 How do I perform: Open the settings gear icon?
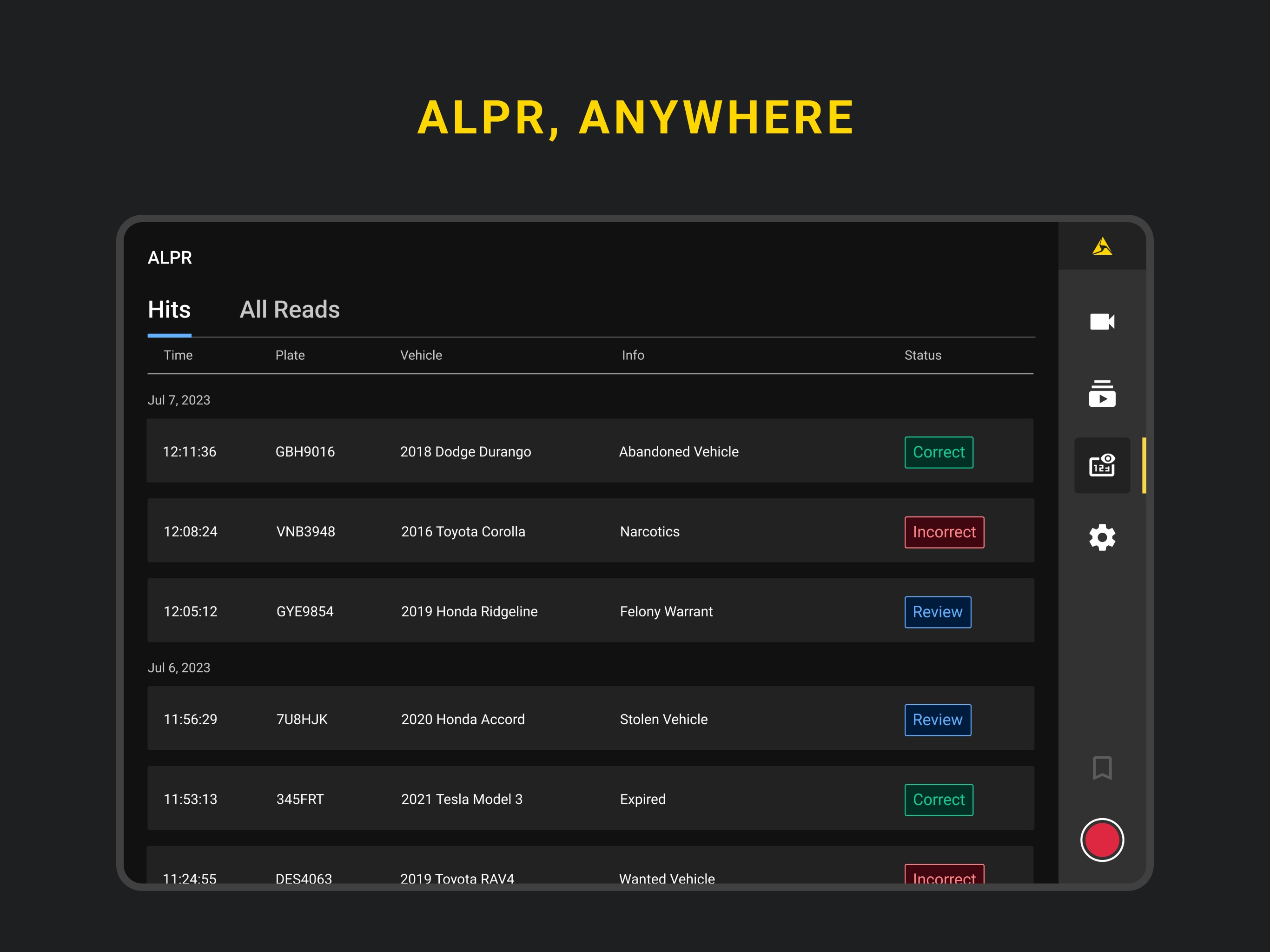pyautogui.click(x=1102, y=537)
